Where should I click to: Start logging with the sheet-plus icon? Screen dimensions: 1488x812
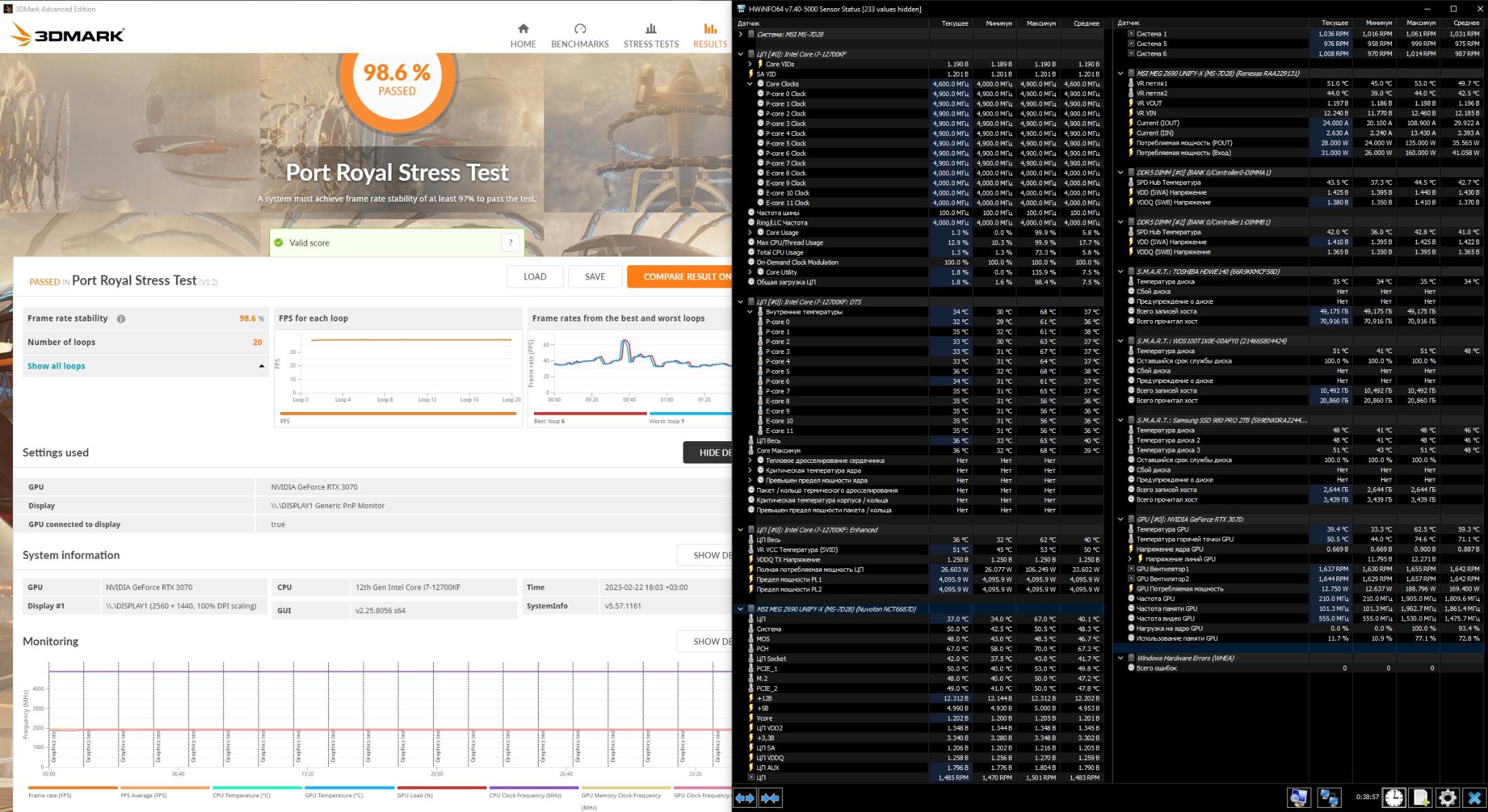pos(1420,798)
